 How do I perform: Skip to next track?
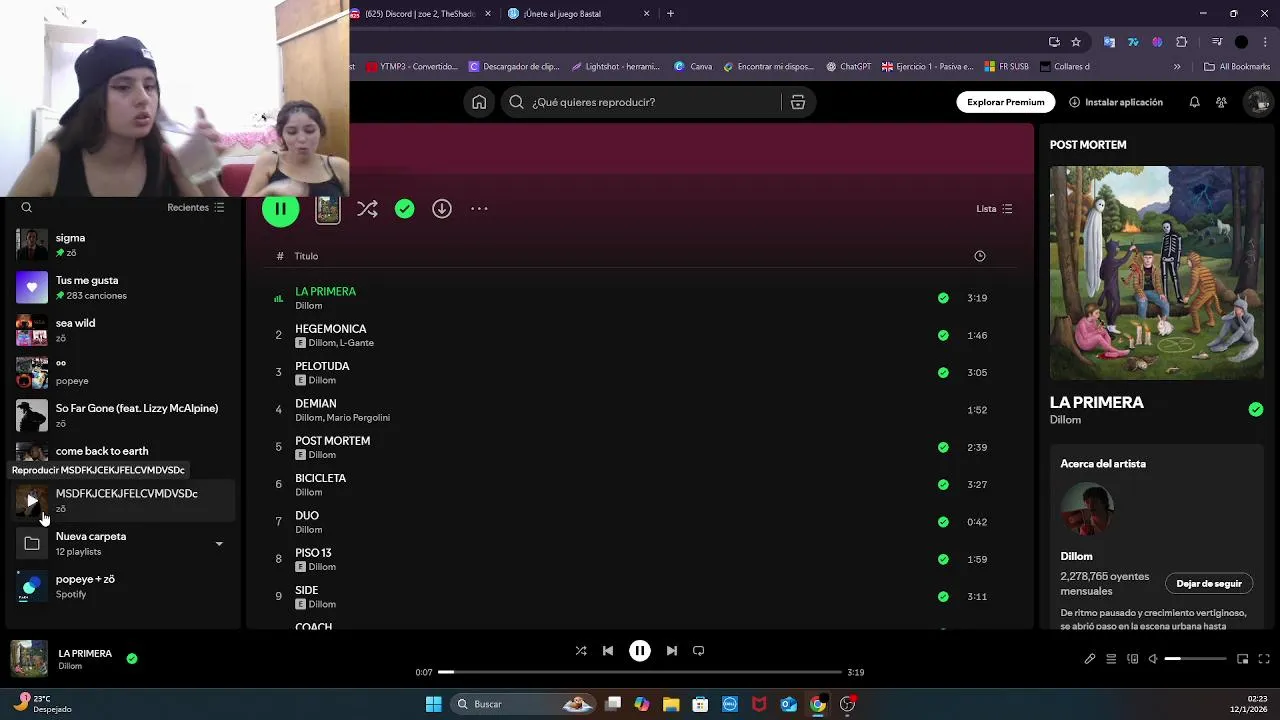(672, 651)
